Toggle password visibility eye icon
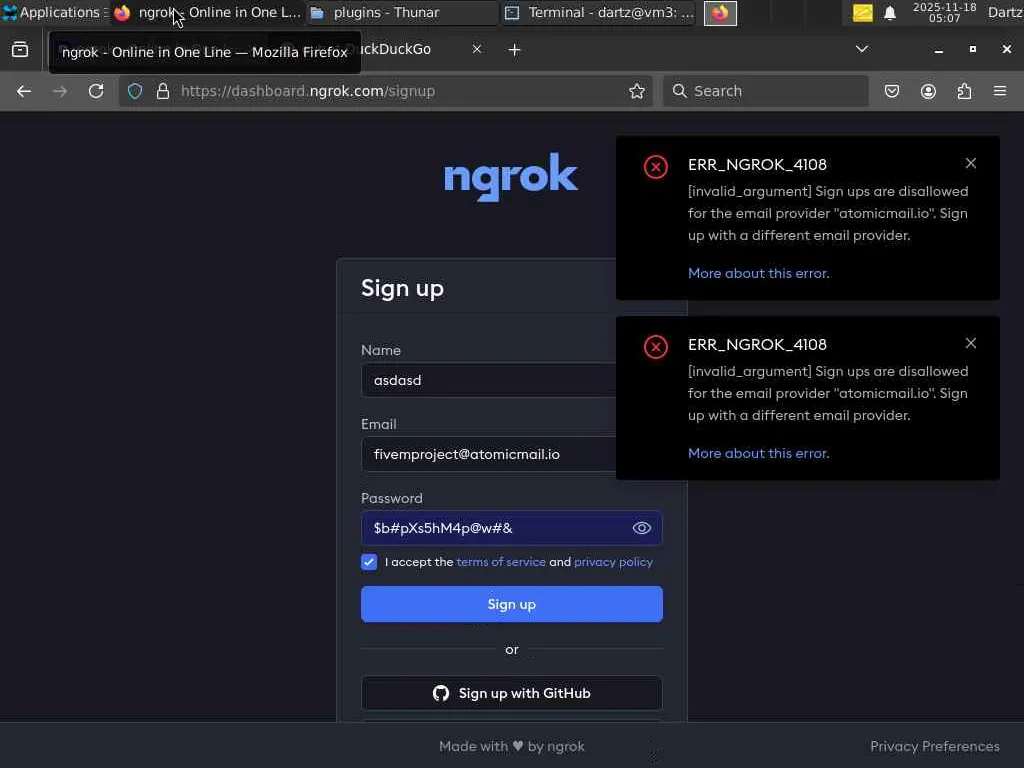 click(641, 528)
